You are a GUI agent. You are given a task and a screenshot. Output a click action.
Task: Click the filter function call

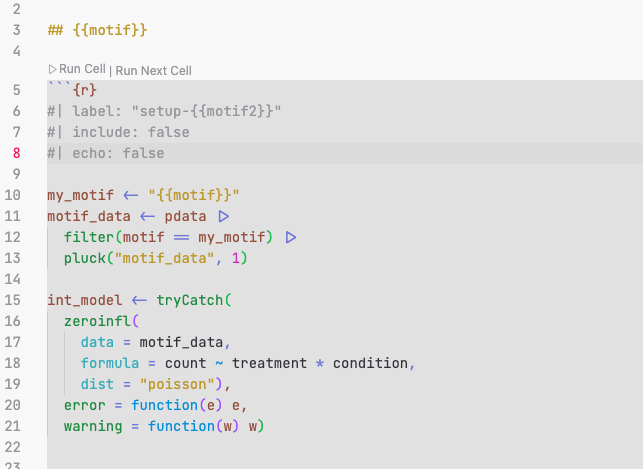88,237
